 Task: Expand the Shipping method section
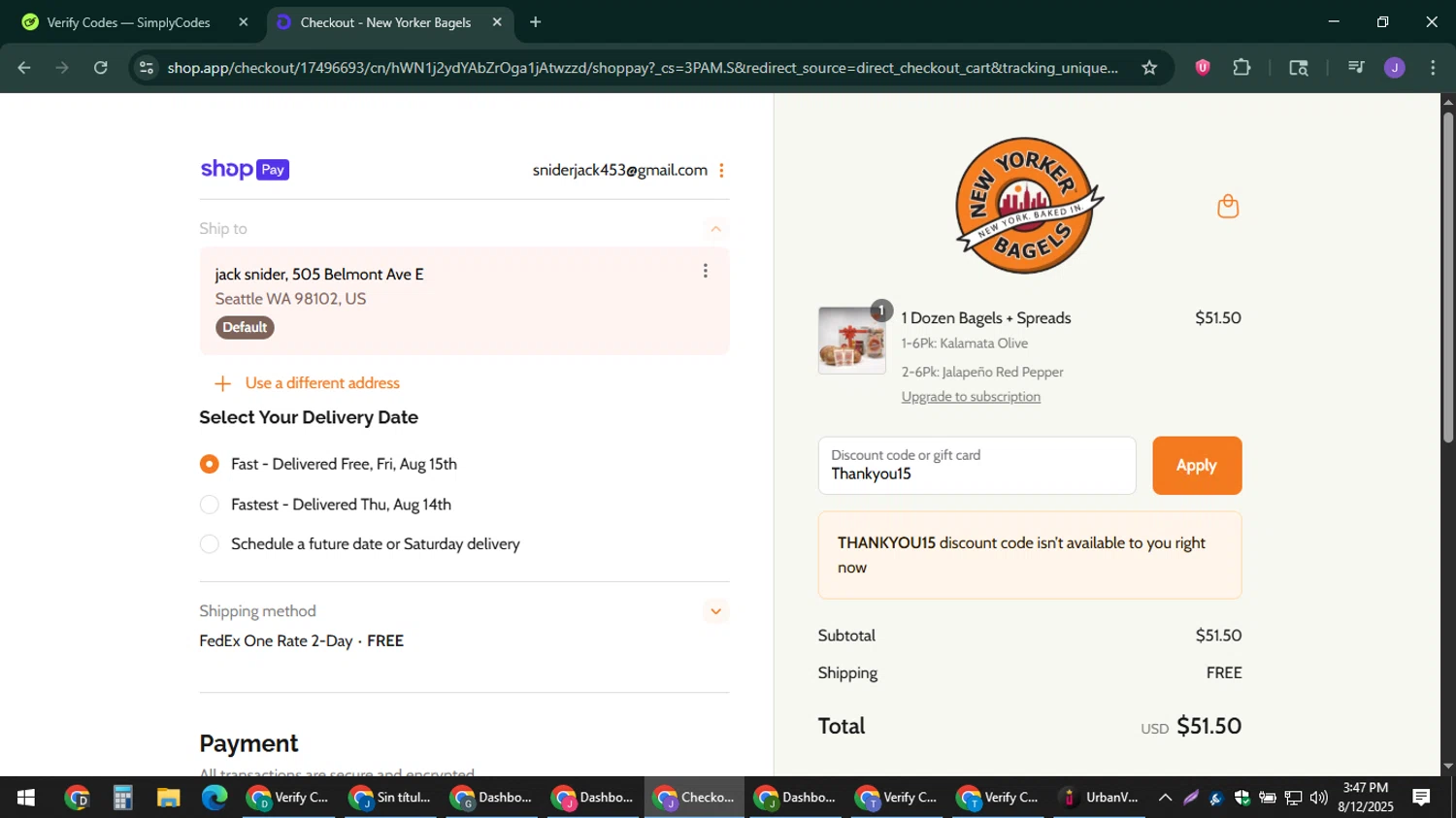pos(715,611)
